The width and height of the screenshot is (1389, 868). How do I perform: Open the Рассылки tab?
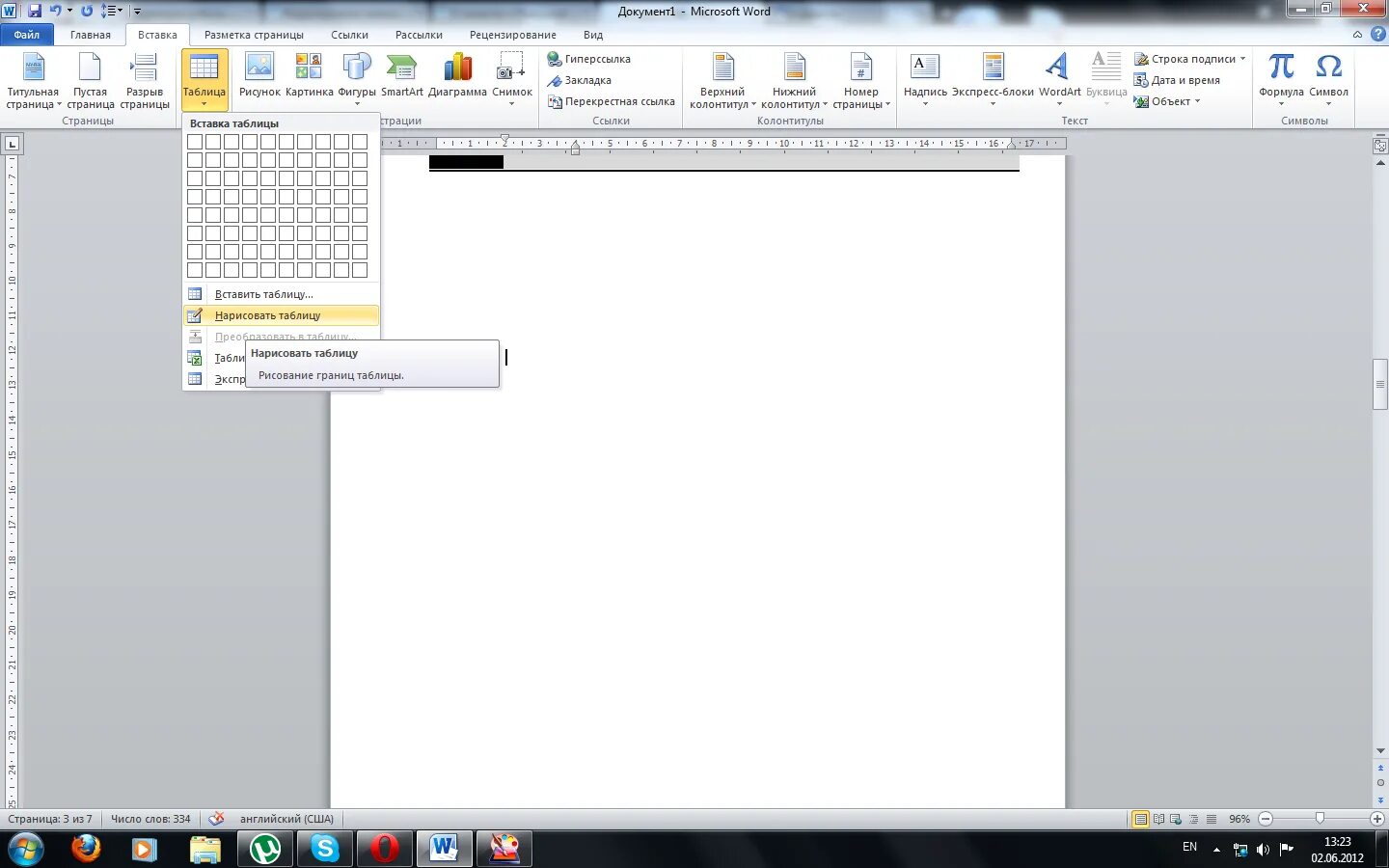pos(419,35)
